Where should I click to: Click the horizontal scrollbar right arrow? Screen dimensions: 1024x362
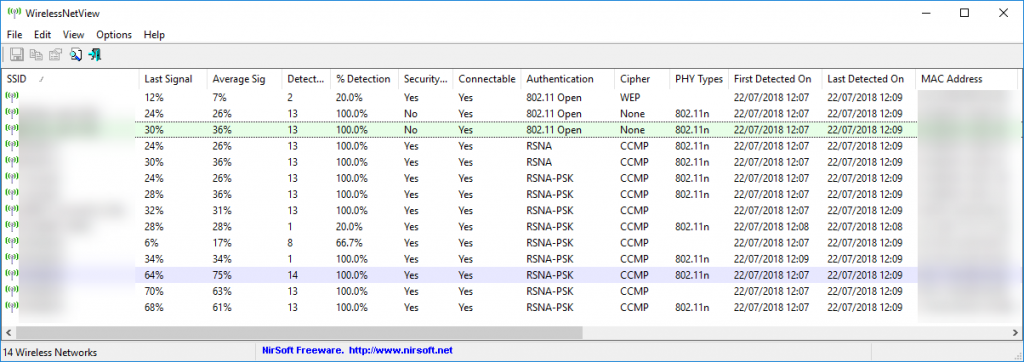point(1016,333)
